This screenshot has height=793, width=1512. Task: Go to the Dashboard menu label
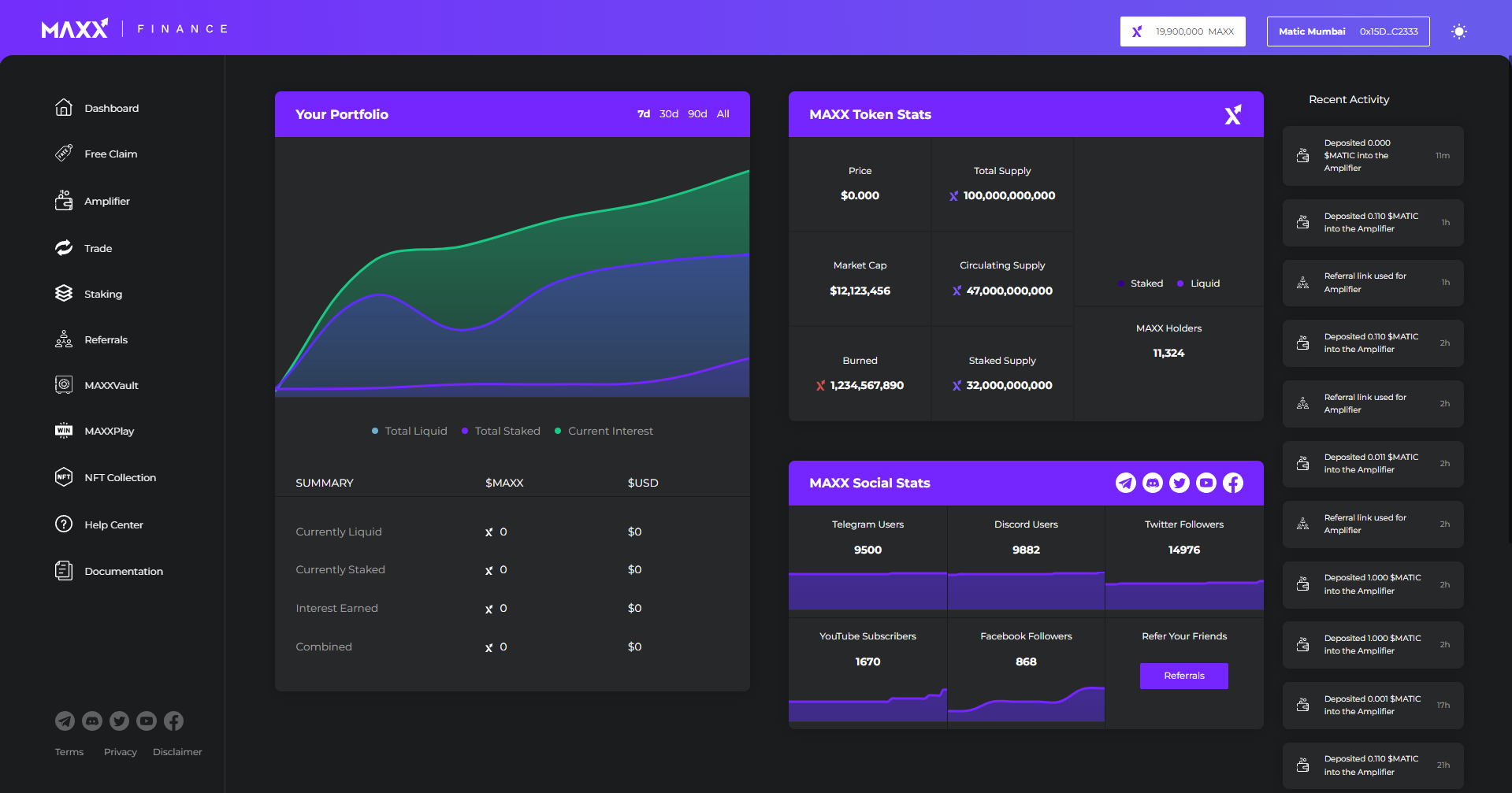pyautogui.click(x=112, y=108)
